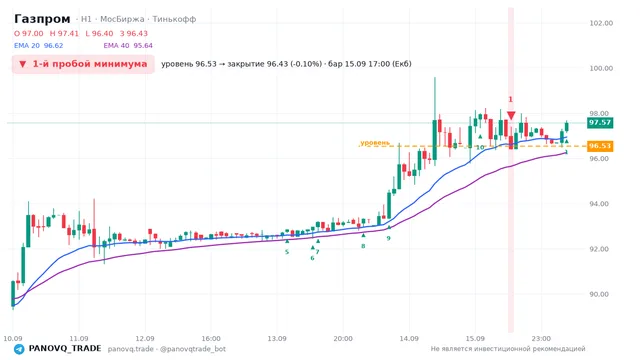Click the 15.09 date label on the time axis
The width and height of the screenshot is (640, 360).
coord(475,338)
